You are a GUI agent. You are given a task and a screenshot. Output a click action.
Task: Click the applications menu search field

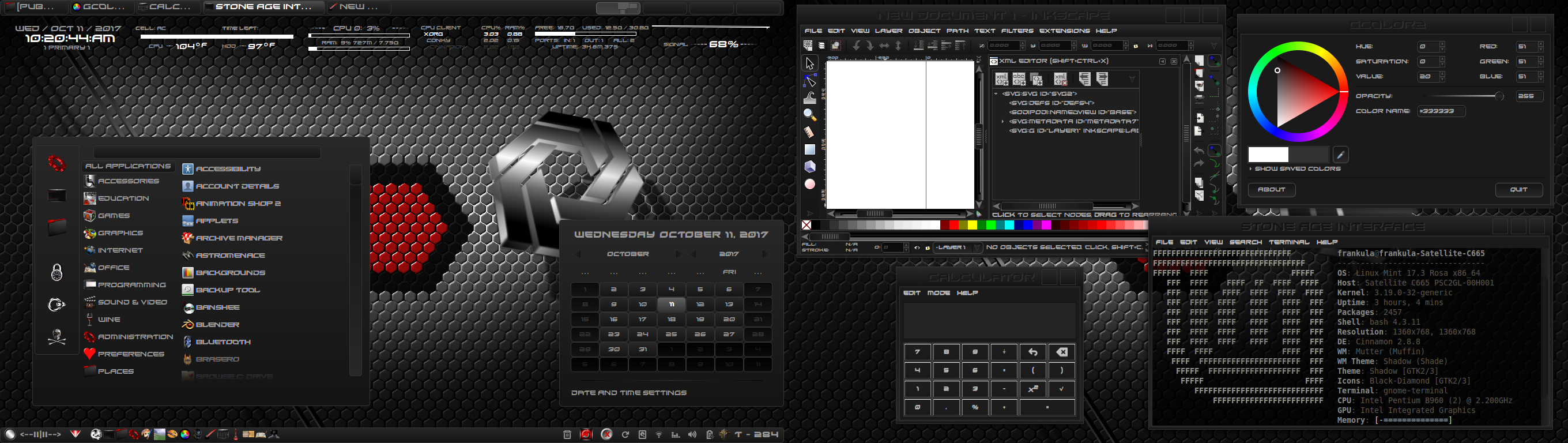(207, 152)
